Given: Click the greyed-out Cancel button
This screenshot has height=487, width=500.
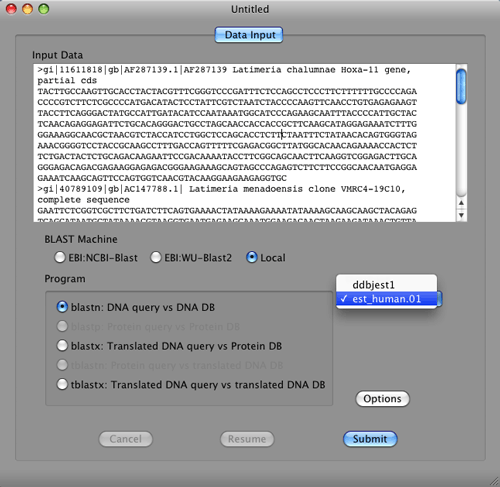Looking at the screenshot, I should [x=126, y=439].
